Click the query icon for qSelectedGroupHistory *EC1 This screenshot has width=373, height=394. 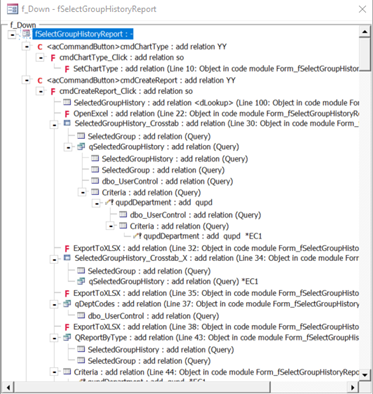[x=81, y=281]
